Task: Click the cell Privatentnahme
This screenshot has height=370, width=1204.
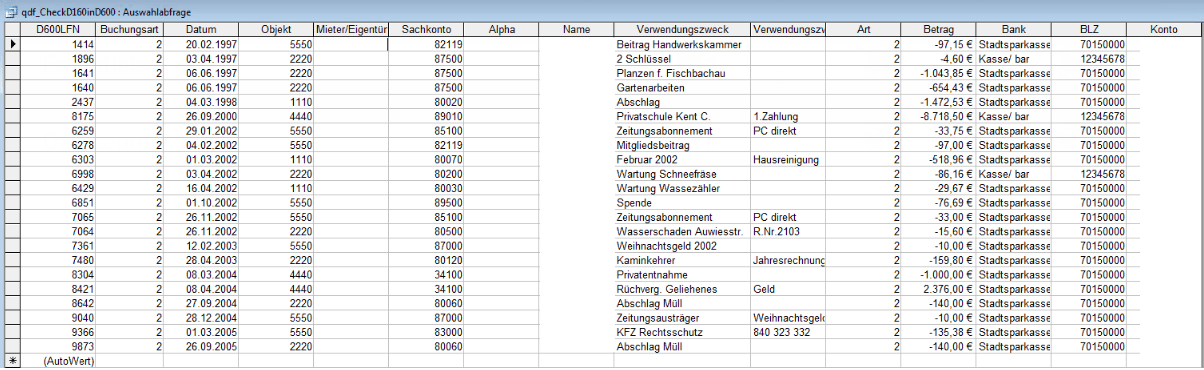Action: click(681, 274)
